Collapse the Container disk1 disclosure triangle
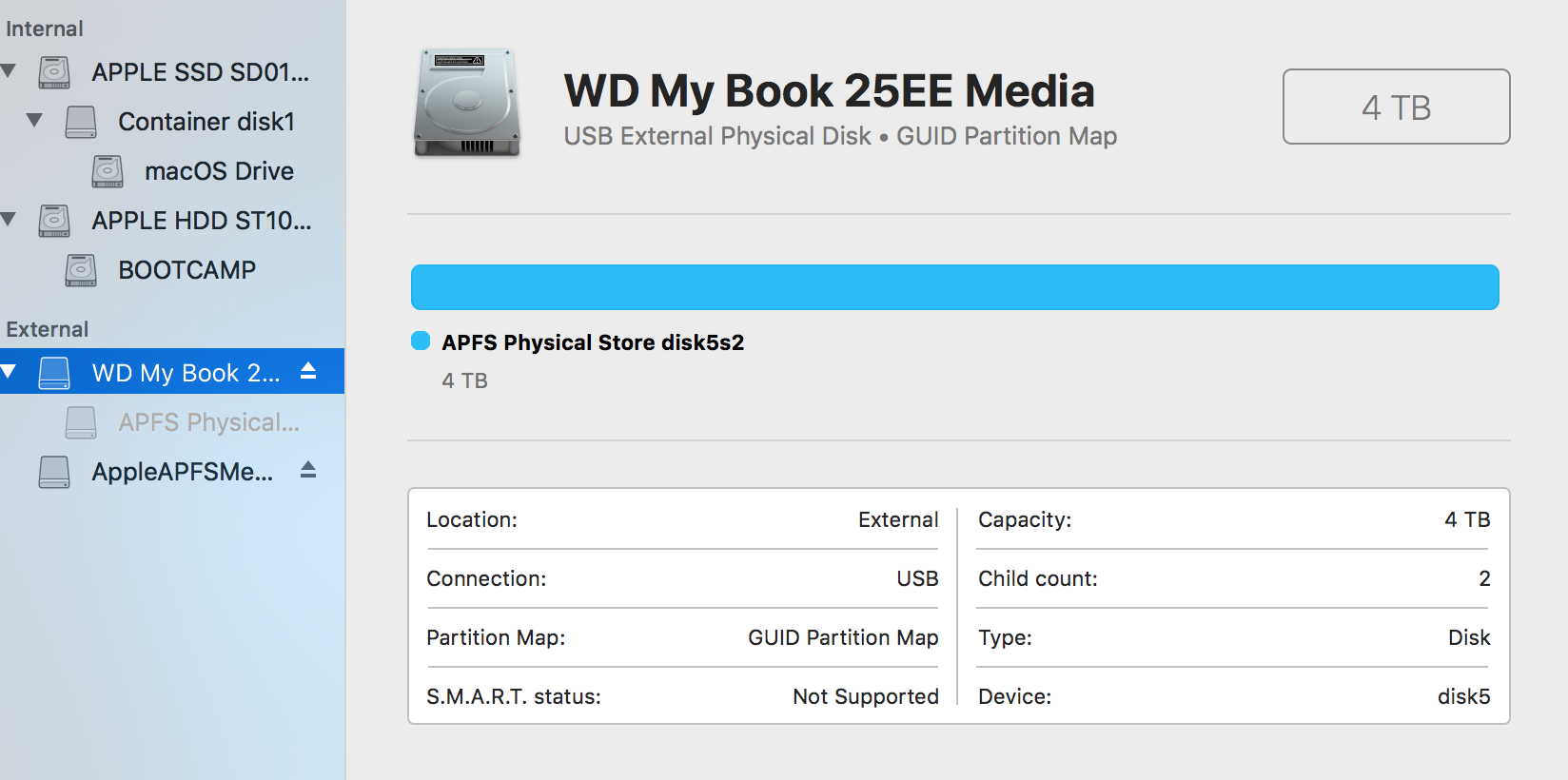The image size is (1568, 780). pos(35,121)
